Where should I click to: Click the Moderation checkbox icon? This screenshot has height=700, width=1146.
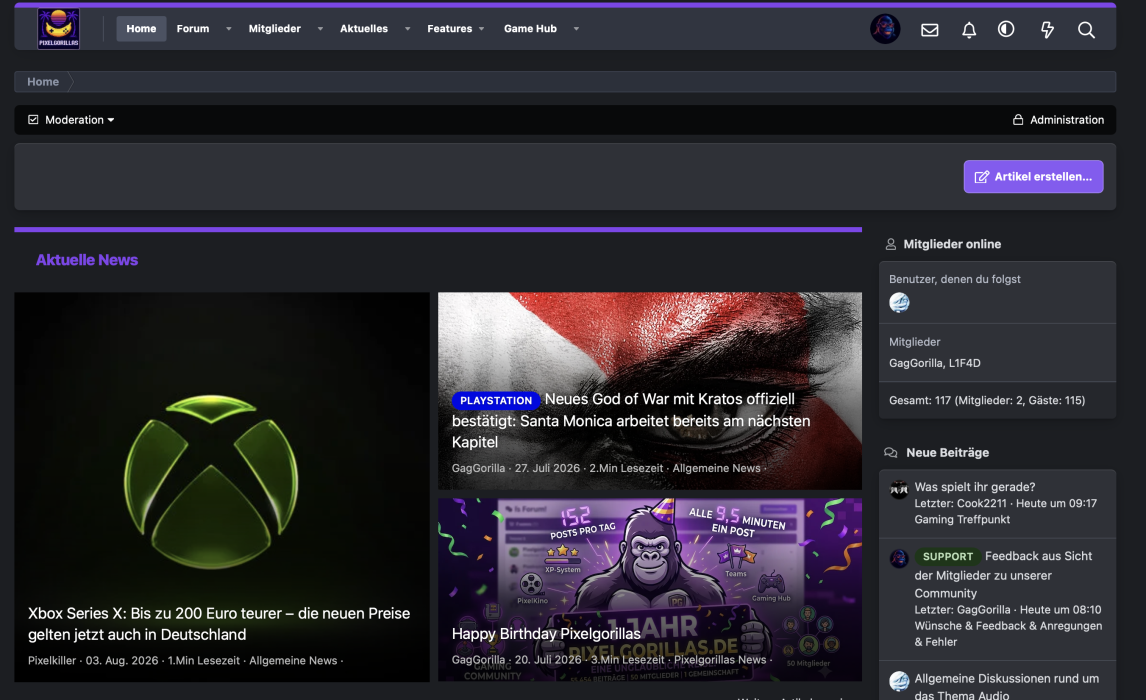click(x=33, y=119)
